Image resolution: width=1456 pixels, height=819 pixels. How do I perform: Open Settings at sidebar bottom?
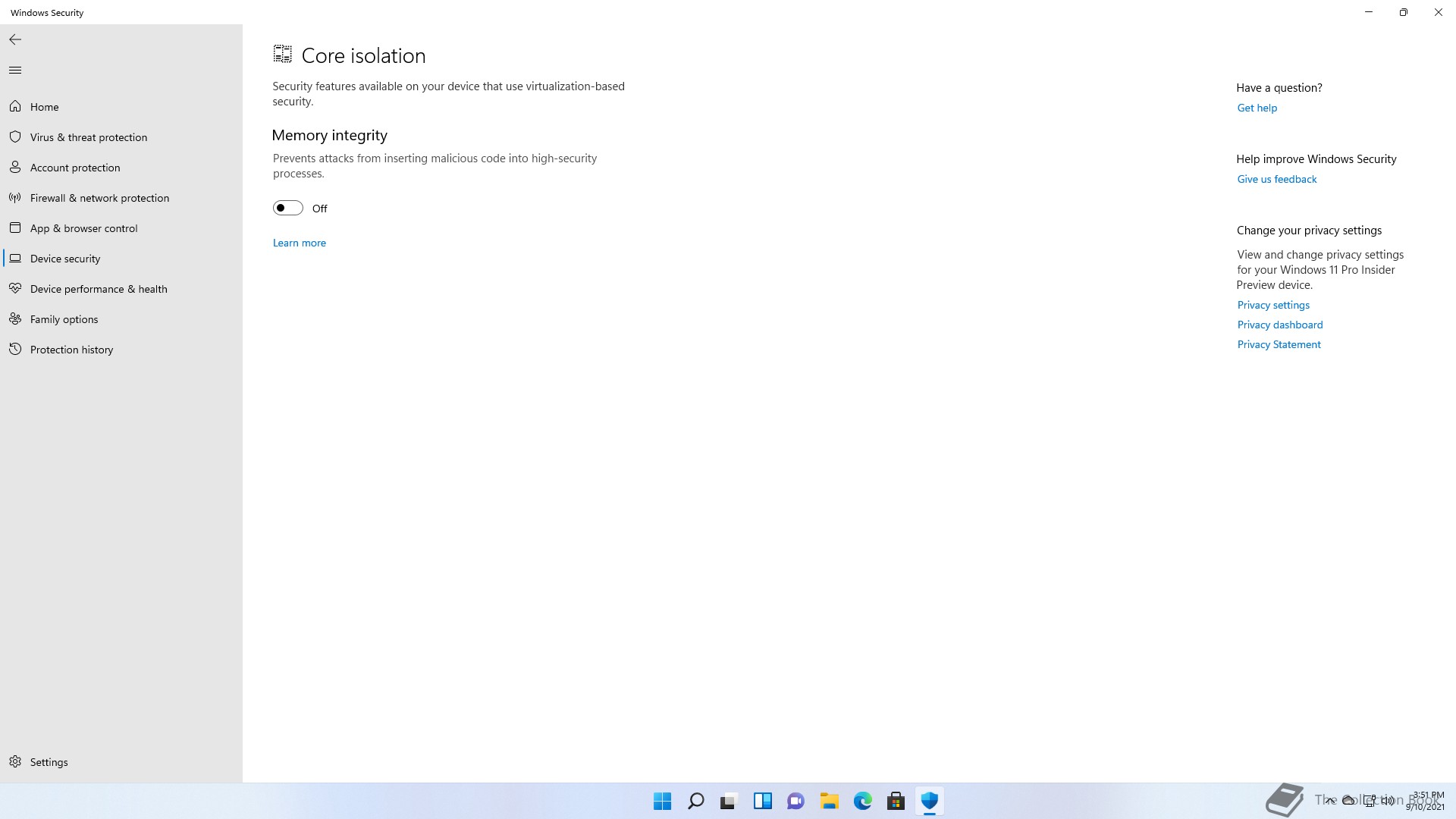(x=121, y=762)
